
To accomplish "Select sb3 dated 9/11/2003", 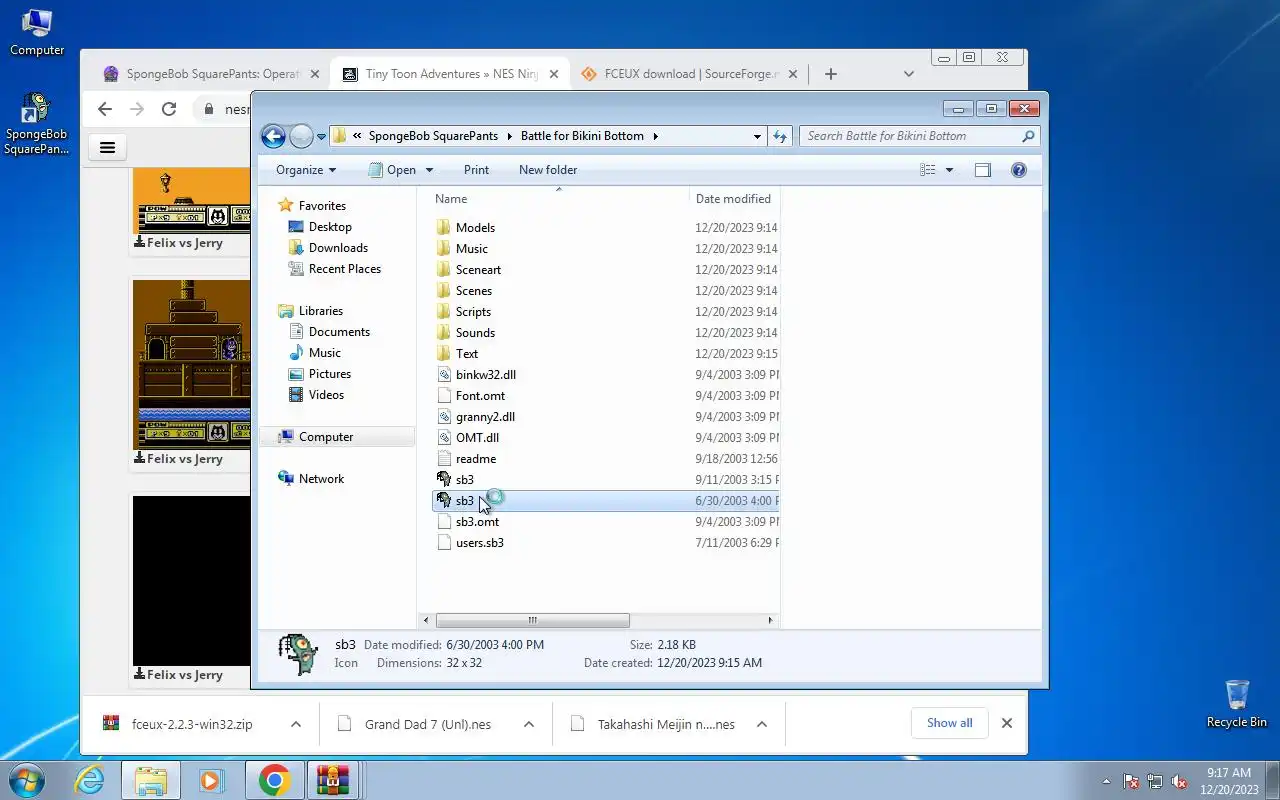I will [464, 480].
